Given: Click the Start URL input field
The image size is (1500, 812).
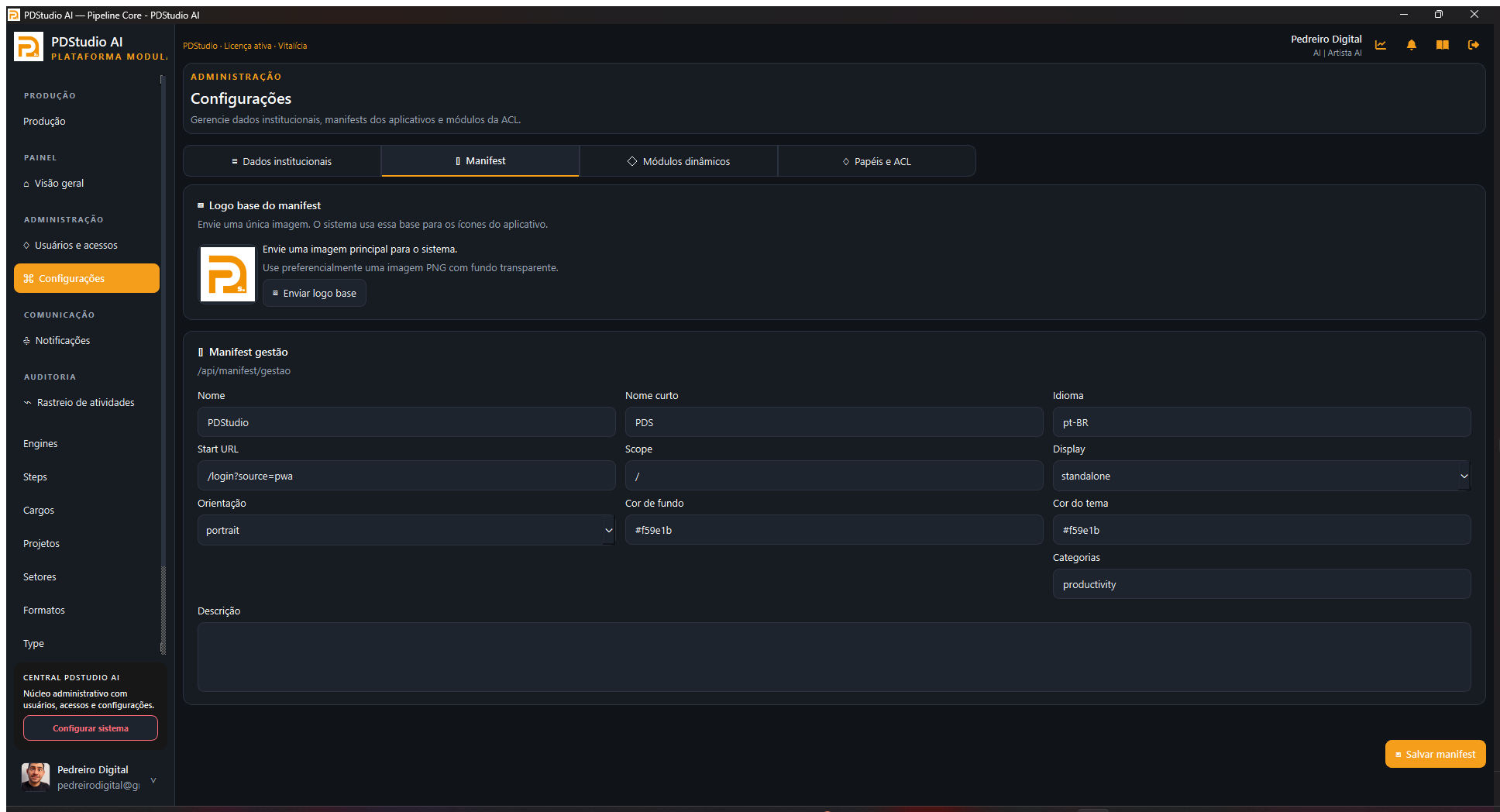Looking at the screenshot, I should (x=406, y=476).
